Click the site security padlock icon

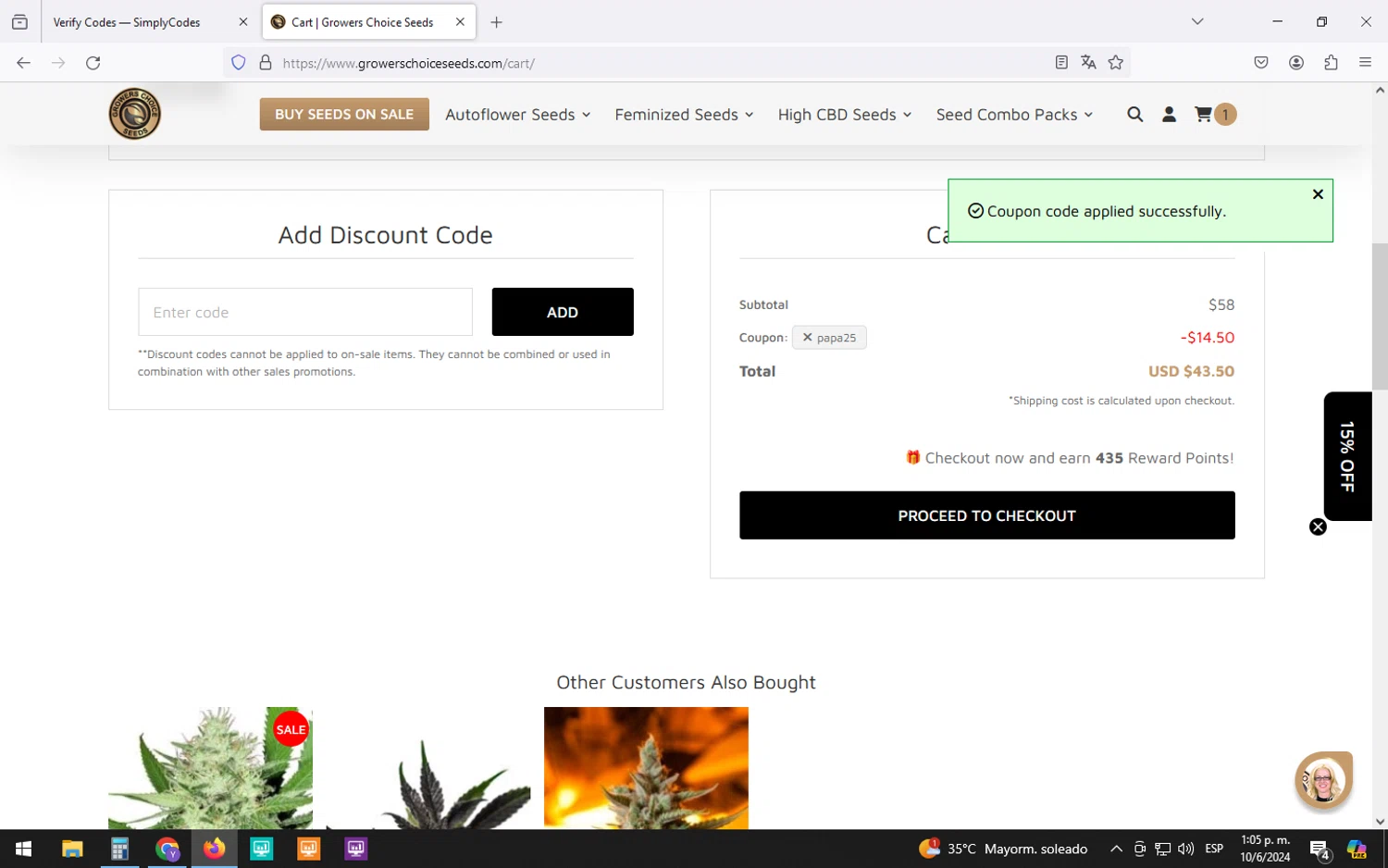pos(266,63)
